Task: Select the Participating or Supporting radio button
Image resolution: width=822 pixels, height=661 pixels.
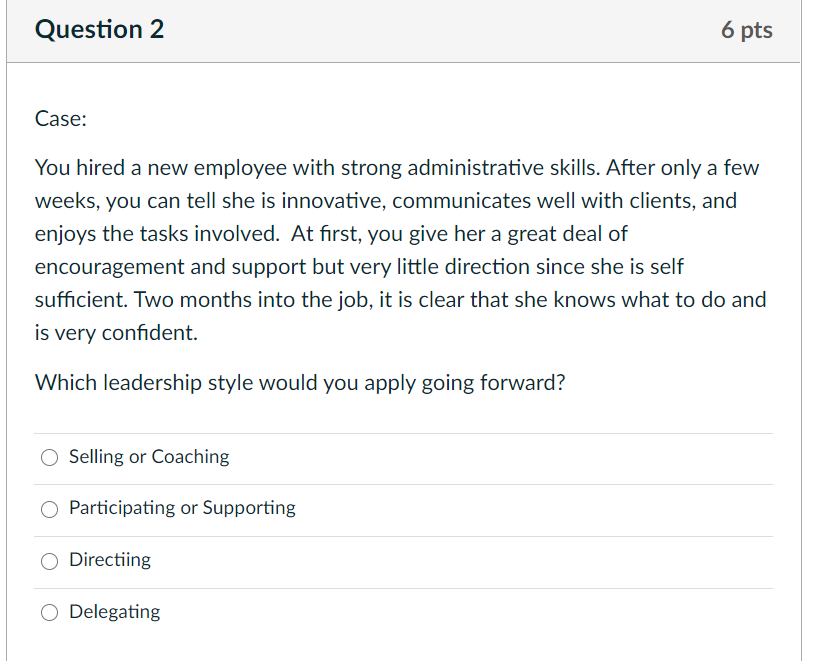Action: point(49,509)
